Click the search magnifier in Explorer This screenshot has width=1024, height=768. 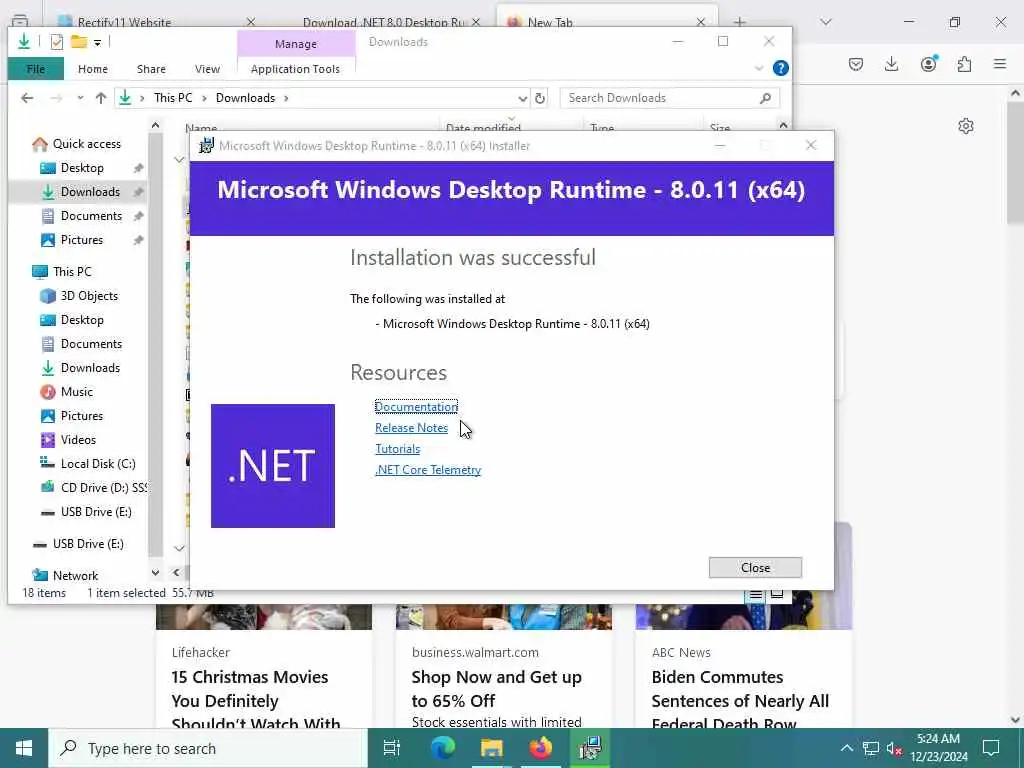tap(765, 98)
